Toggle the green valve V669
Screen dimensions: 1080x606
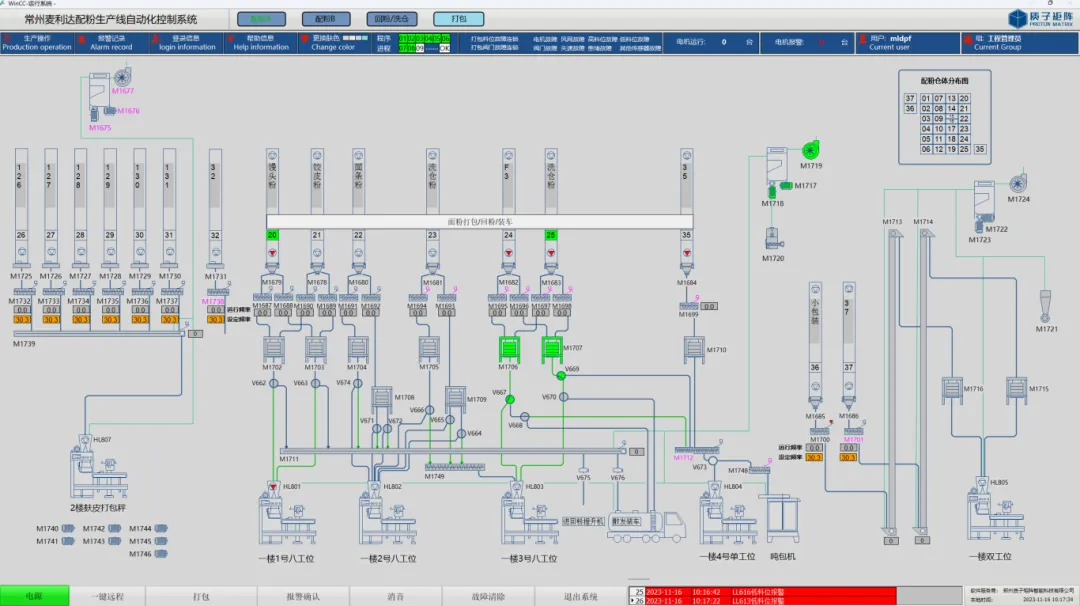point(561,376)
